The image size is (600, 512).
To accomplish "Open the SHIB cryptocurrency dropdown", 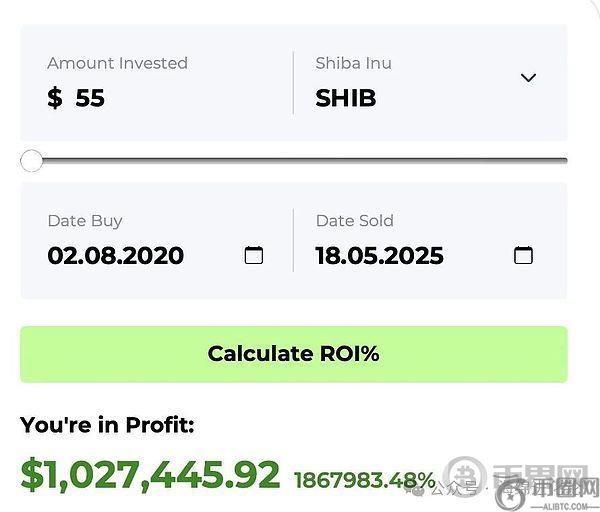I will (346, 98).
